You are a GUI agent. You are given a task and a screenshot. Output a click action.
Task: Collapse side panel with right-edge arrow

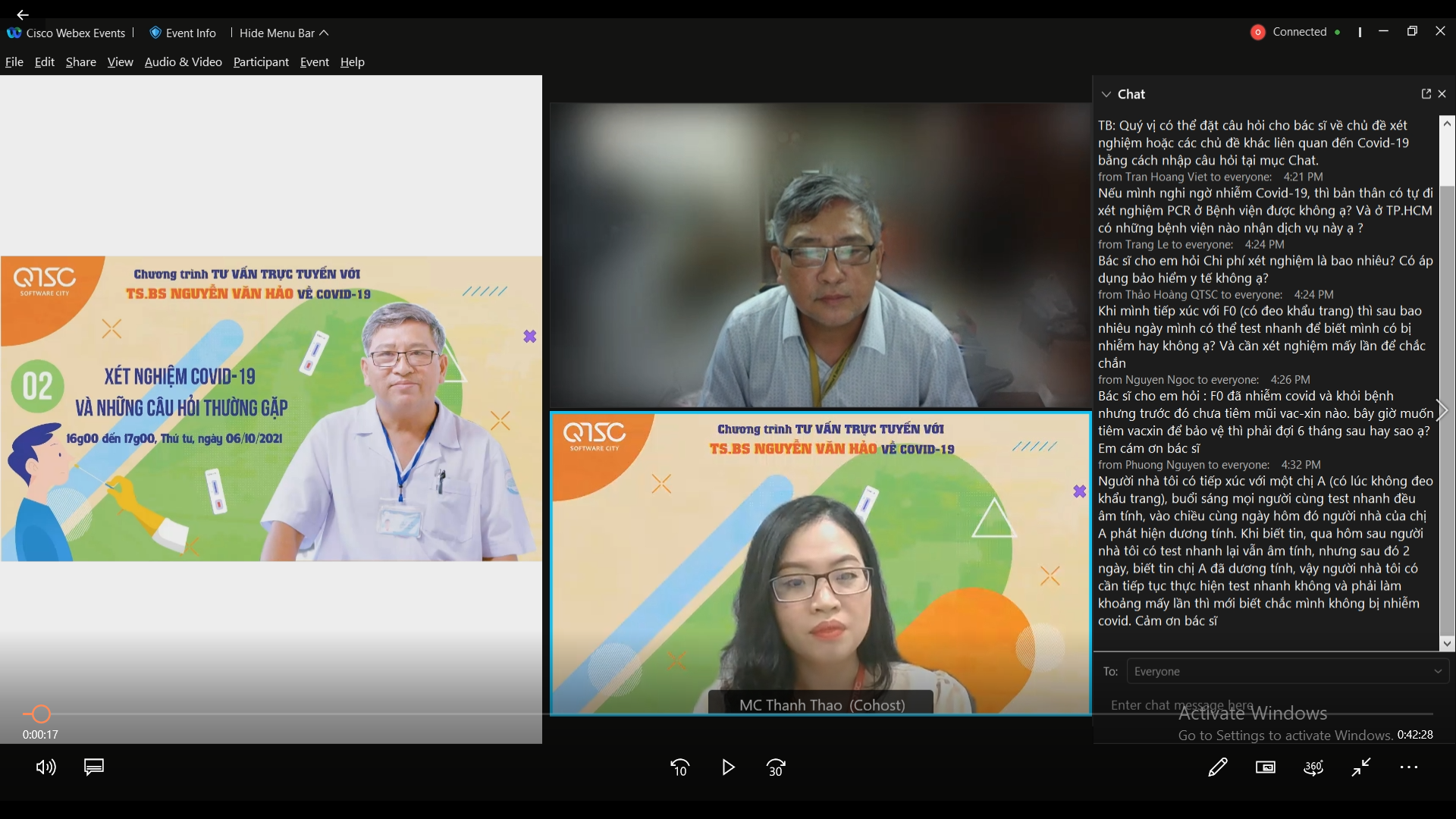(1442, 410)
